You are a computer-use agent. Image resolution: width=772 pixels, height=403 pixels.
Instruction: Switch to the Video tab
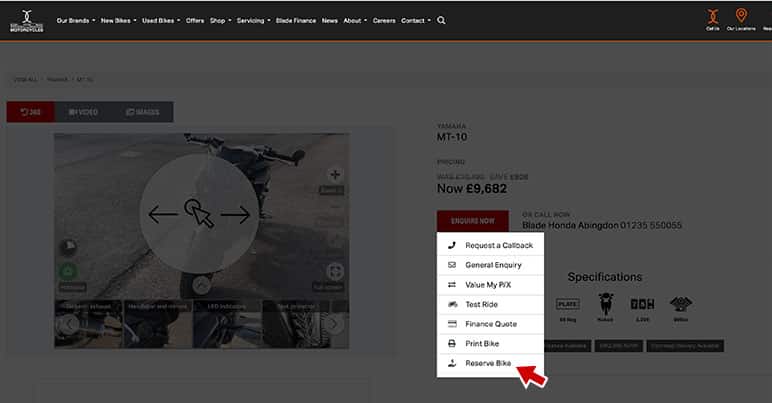point(83,112)
